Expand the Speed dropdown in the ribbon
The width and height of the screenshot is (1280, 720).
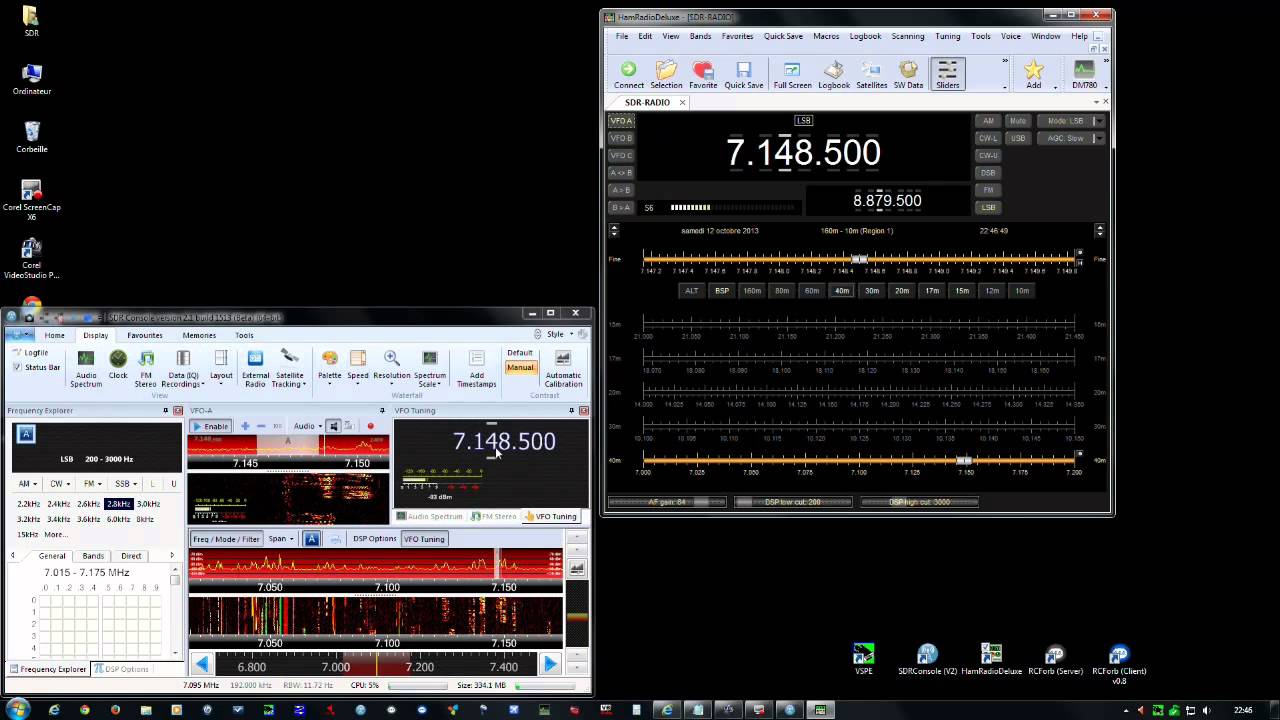(x=357, y=369)
